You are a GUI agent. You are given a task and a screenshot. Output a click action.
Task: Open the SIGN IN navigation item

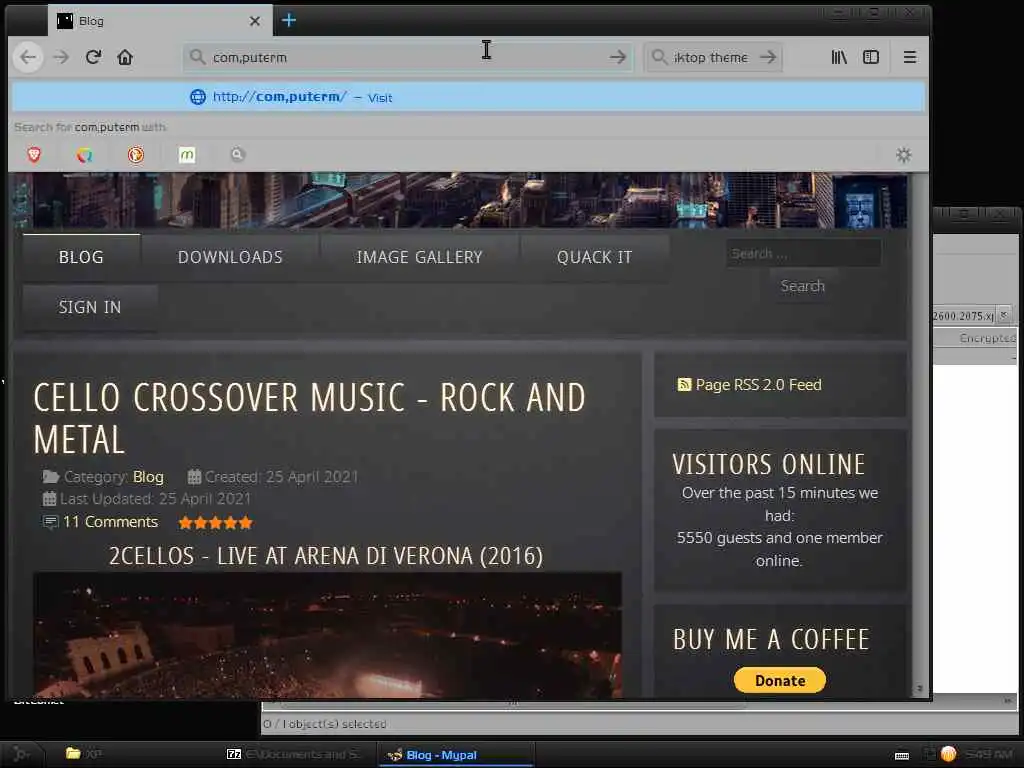(x=90, y=307)
